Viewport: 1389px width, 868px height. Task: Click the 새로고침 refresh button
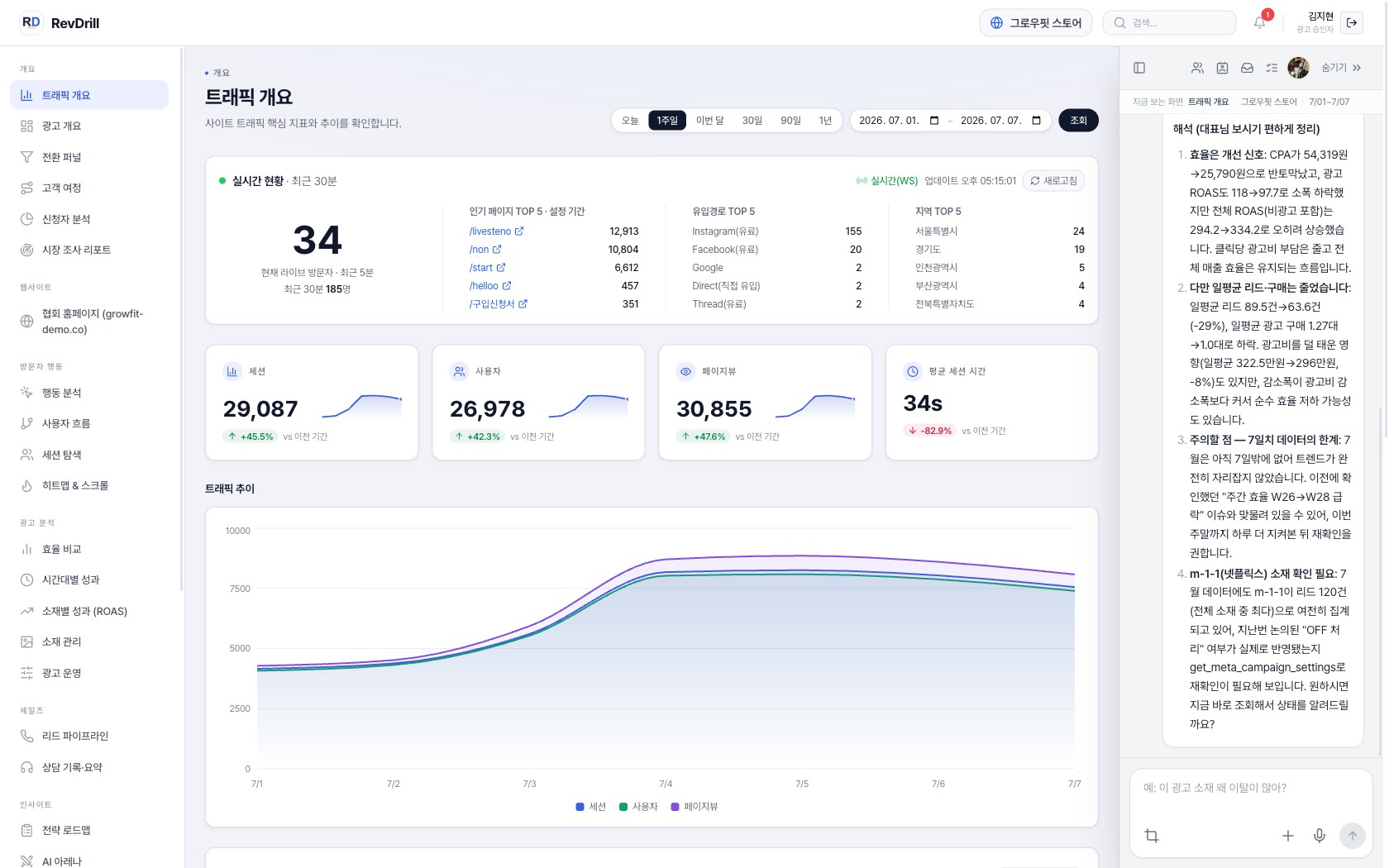tap(1053, 181)
